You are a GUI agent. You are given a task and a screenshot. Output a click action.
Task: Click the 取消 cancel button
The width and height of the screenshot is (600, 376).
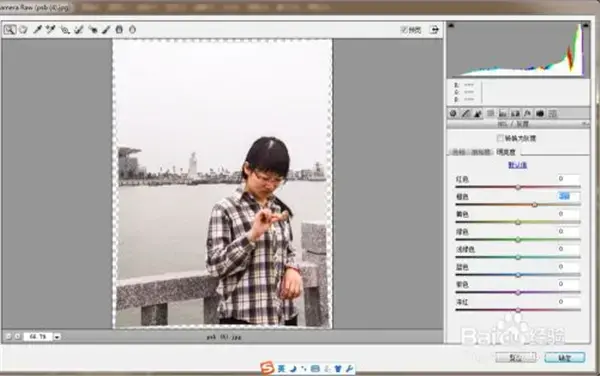coord(516,358)
